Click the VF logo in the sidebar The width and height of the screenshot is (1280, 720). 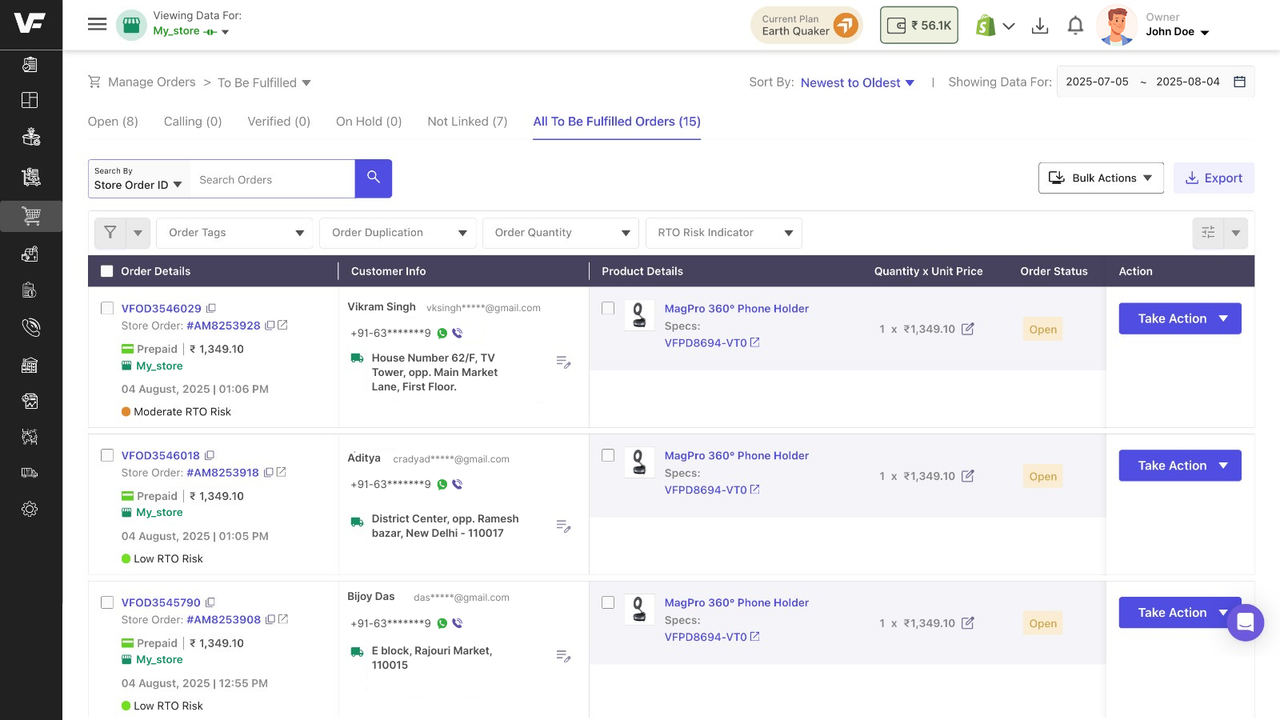[30, 23]
